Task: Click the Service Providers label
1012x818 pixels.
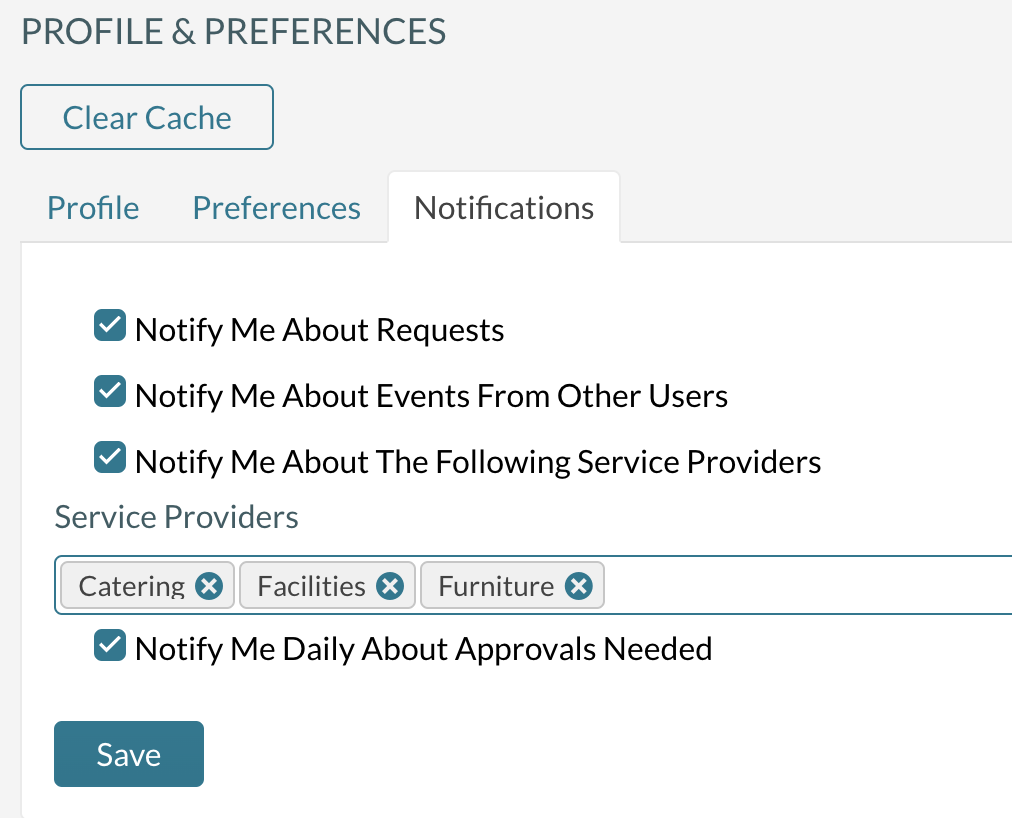Action: (x=176, y=517)
